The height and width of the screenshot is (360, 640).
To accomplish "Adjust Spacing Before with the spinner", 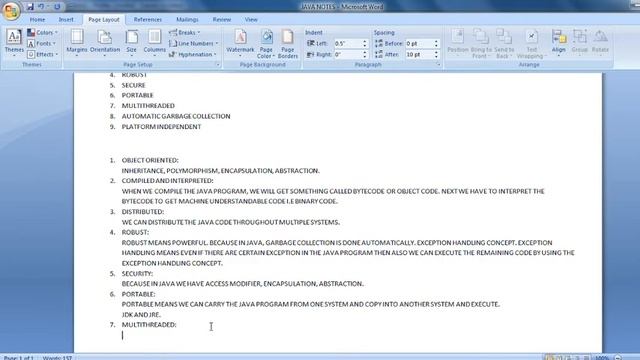I will pos(436,43).
